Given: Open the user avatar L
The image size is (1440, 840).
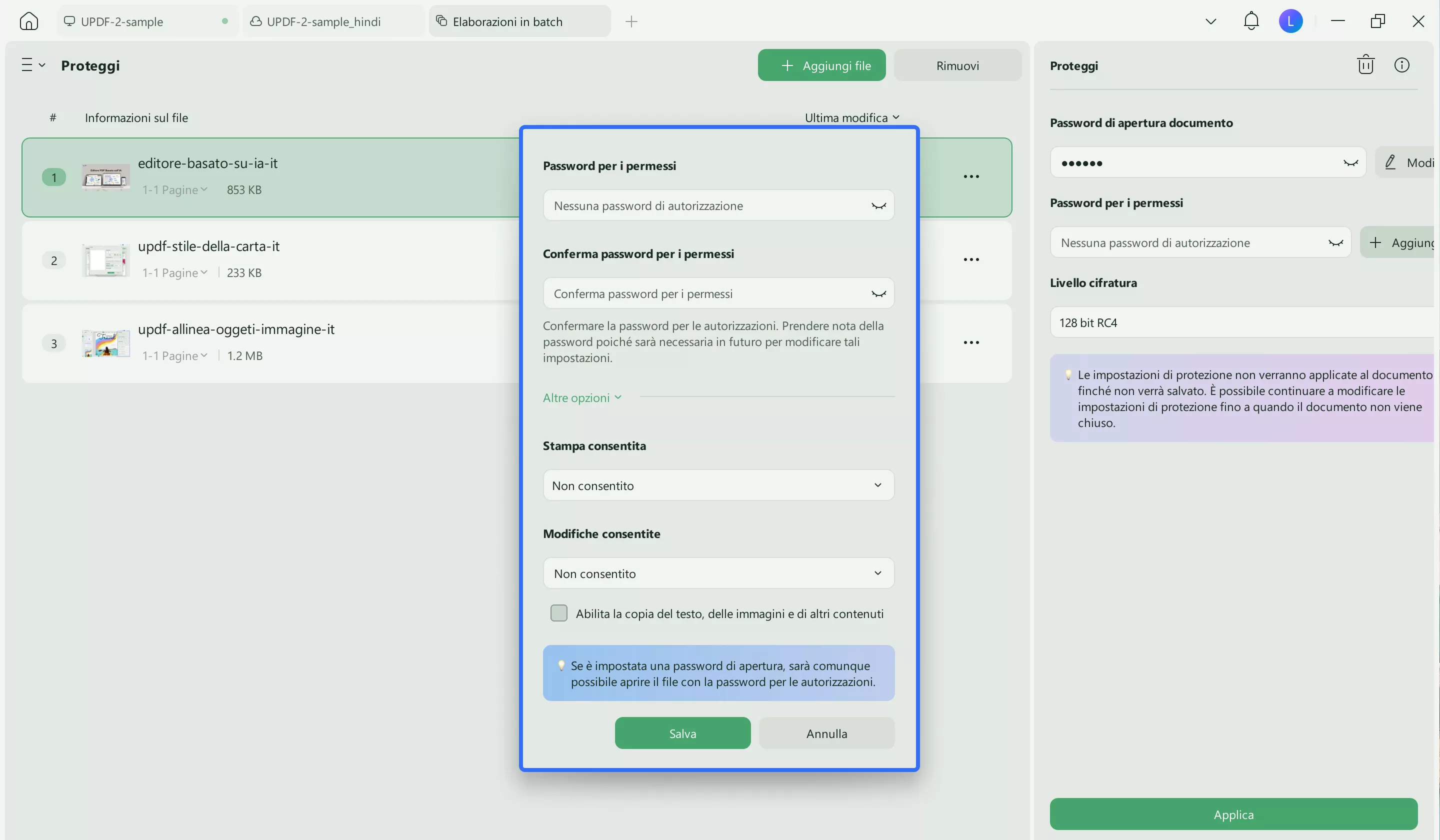Looking at the screenshot, I should coord(1290,21).
